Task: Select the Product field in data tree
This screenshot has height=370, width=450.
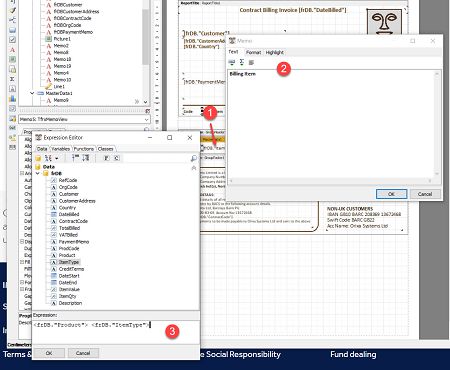Action: click(x=67, y=255)
